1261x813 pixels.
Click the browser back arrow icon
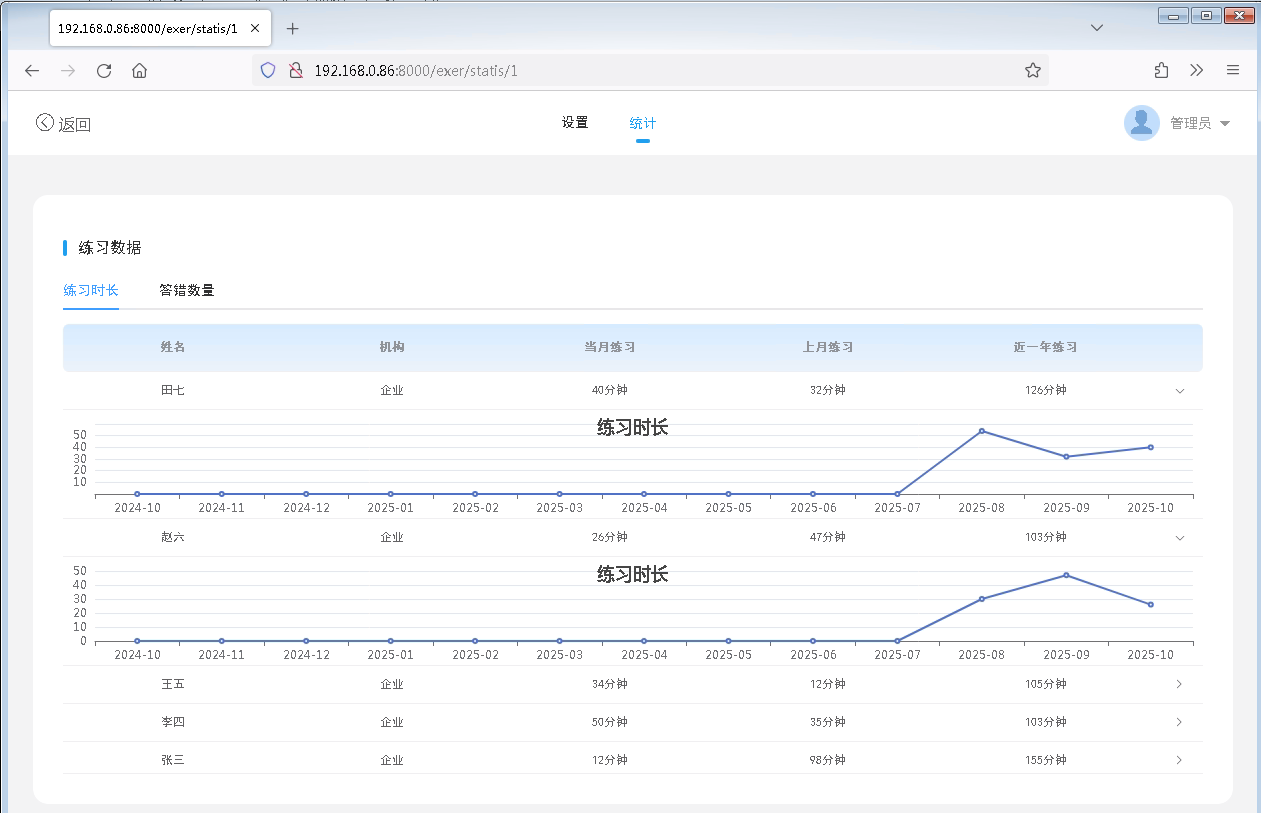[x=32, y=70]
